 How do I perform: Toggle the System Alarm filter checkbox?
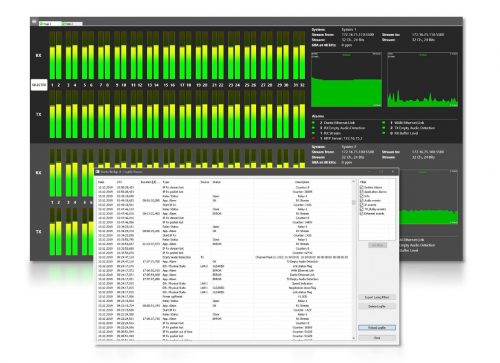tap(362, 187)
